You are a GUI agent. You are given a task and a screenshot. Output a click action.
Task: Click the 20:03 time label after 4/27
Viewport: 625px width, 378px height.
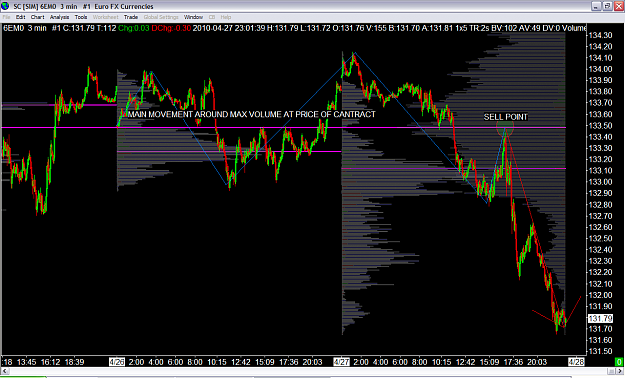pos(537,362)
